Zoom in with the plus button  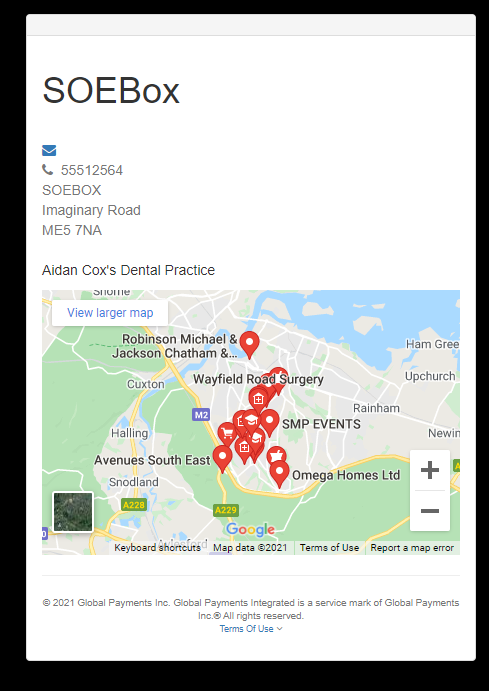[x=430, y=470]
